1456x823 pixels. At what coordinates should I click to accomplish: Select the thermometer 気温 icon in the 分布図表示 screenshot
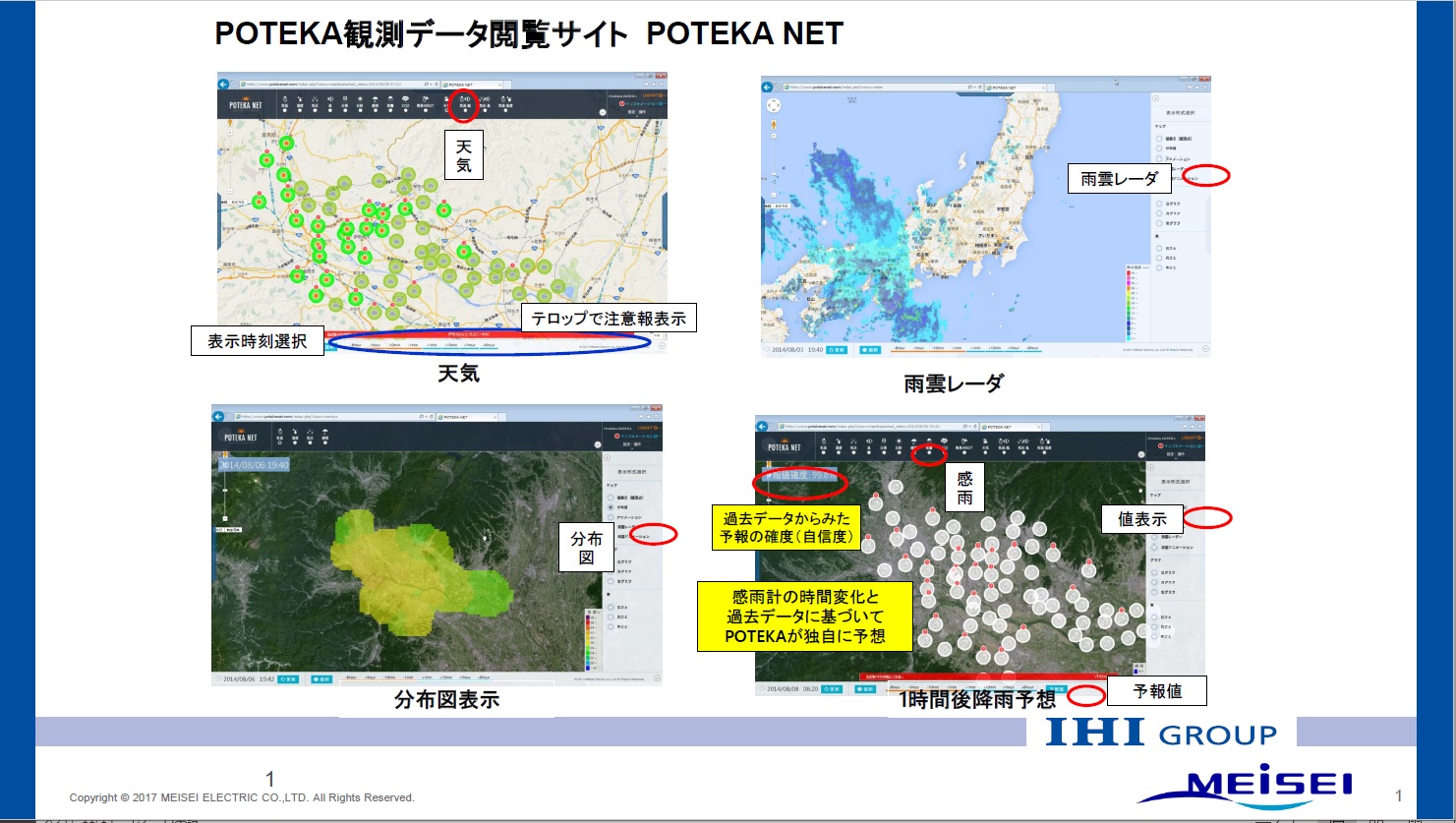[280, 435]
